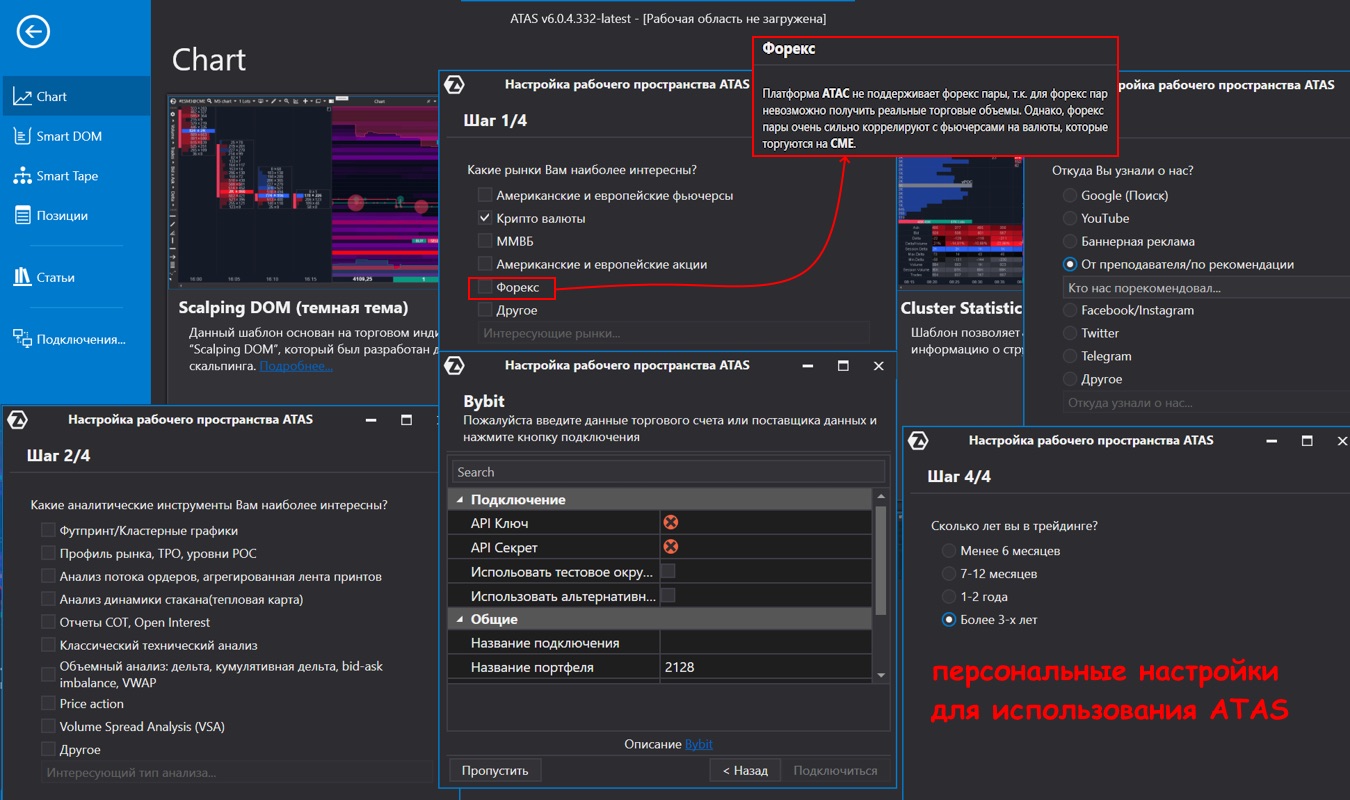
Task: Minimize the Bybit setup window
Action: [807, 366]
